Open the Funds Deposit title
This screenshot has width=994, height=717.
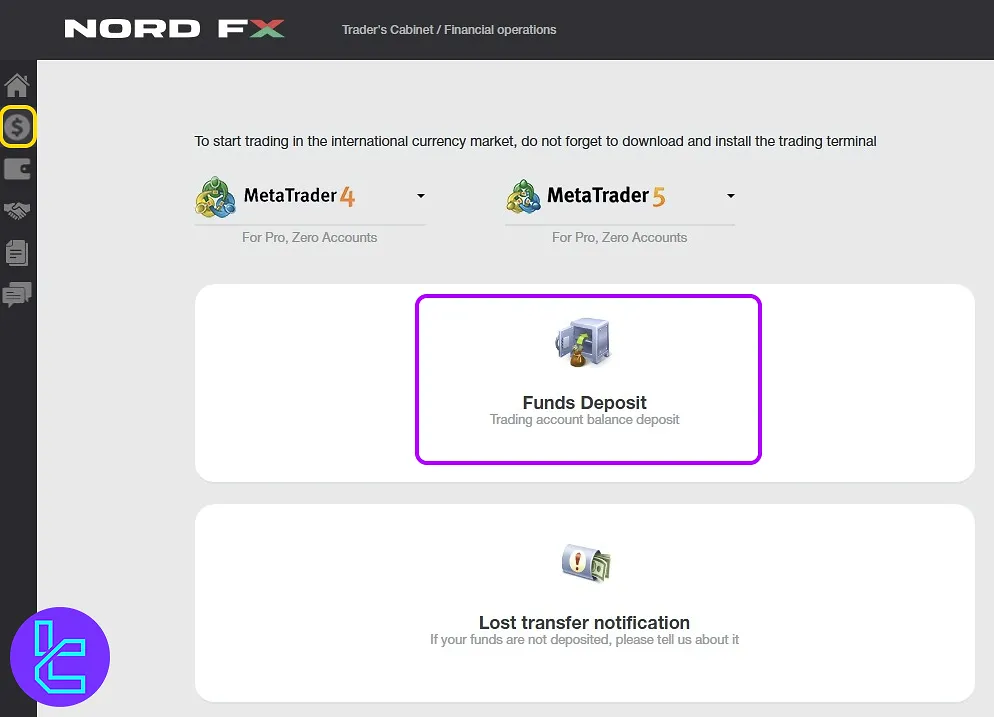click(x=584, y=403)
